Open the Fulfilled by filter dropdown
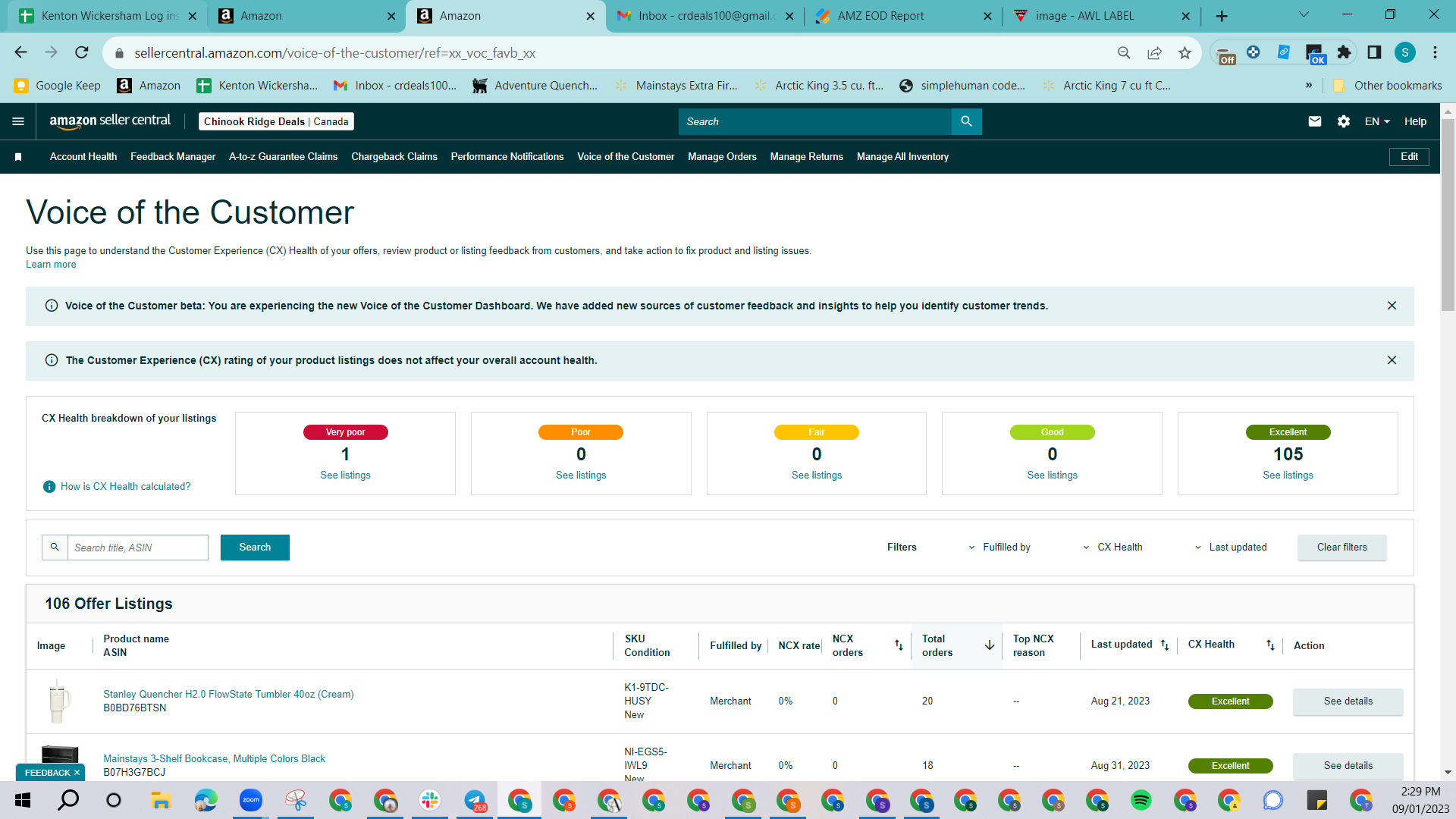This screenshot has width=1456, height=819. click(x=999, y=548)
